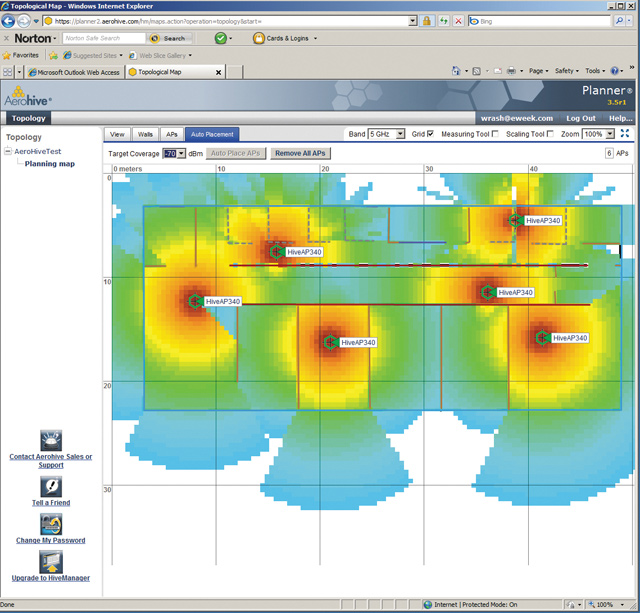Click the Add to Favorites bar icon
This screenshot has width=640, height=613.
[53, 55]
